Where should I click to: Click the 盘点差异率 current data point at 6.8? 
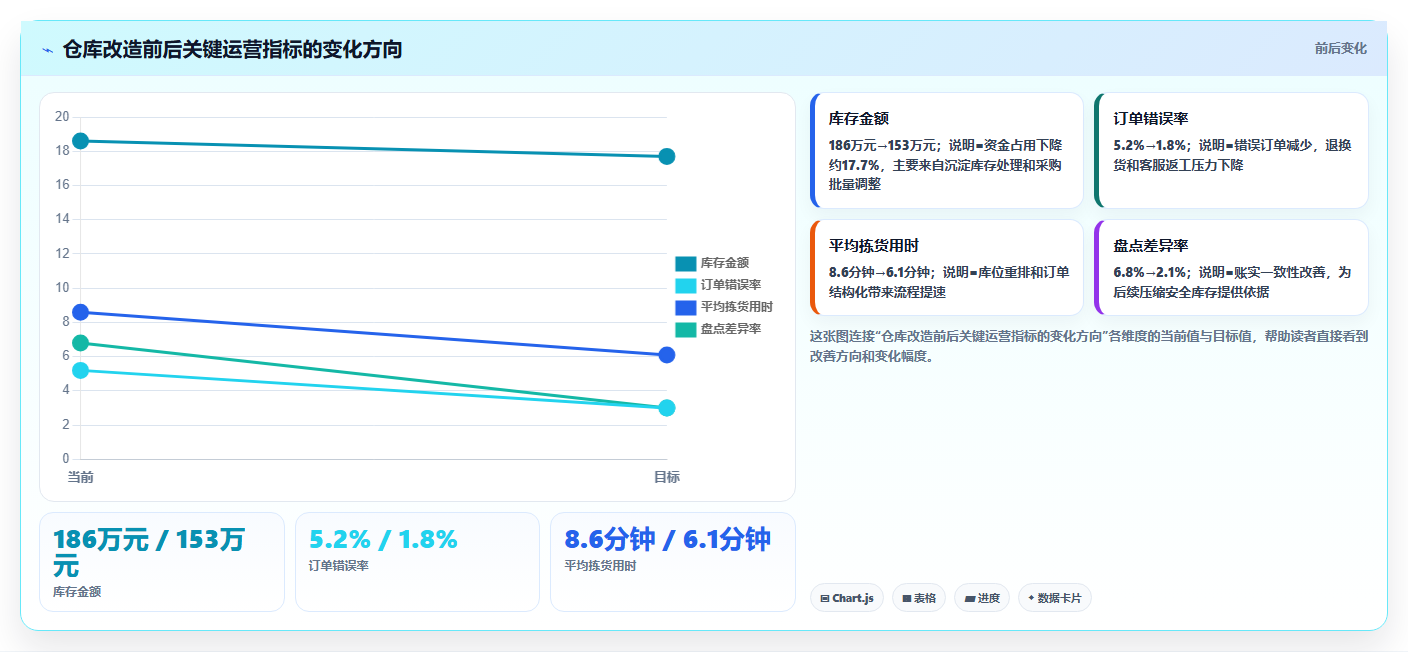click(x=80, y=343)
